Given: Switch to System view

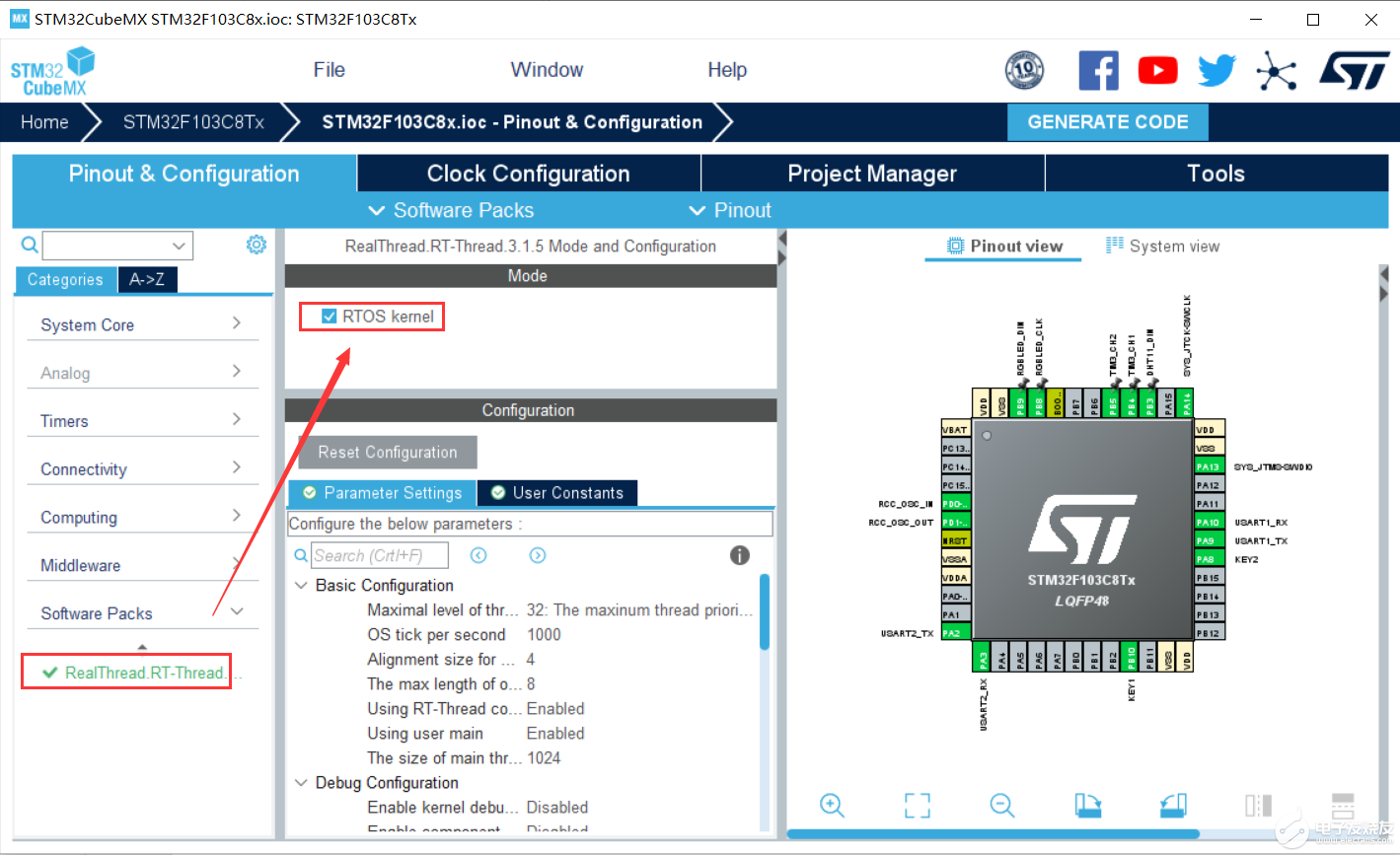Looking at the screenshot, I should [x=1163, y=247].
